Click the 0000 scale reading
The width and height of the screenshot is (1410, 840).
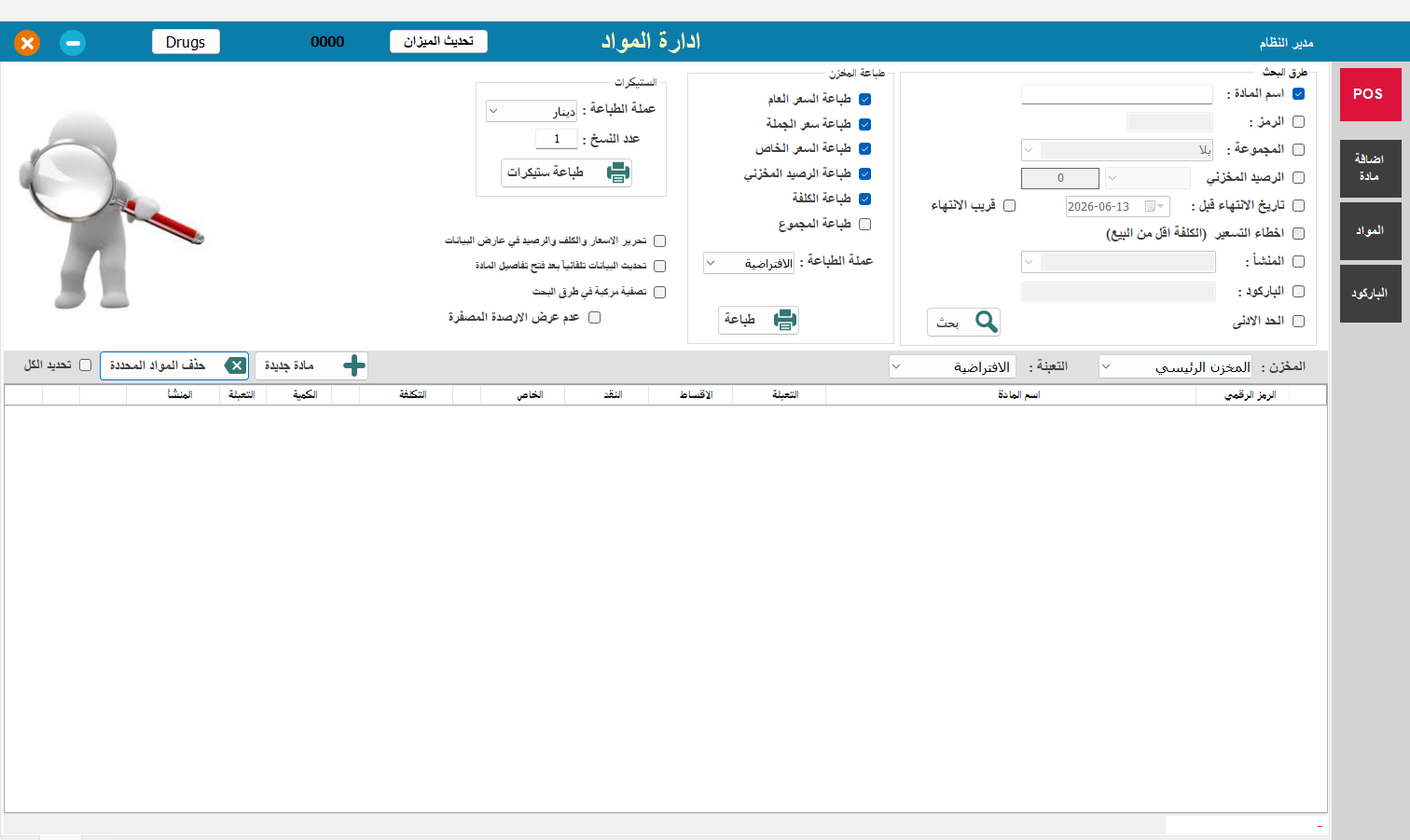[x=327, y=42]
